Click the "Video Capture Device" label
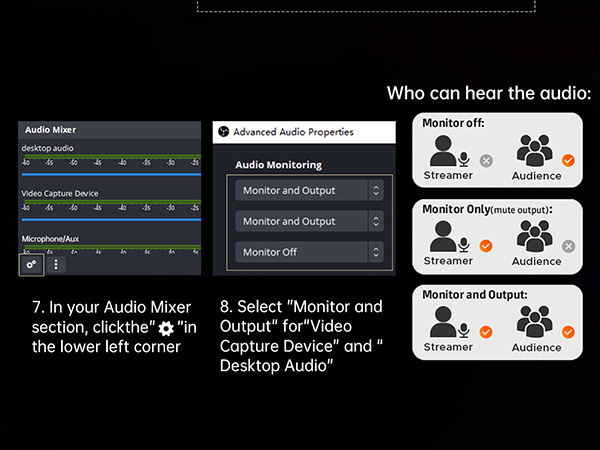Viewport: 600px width, 450px height. pos(60,193)
